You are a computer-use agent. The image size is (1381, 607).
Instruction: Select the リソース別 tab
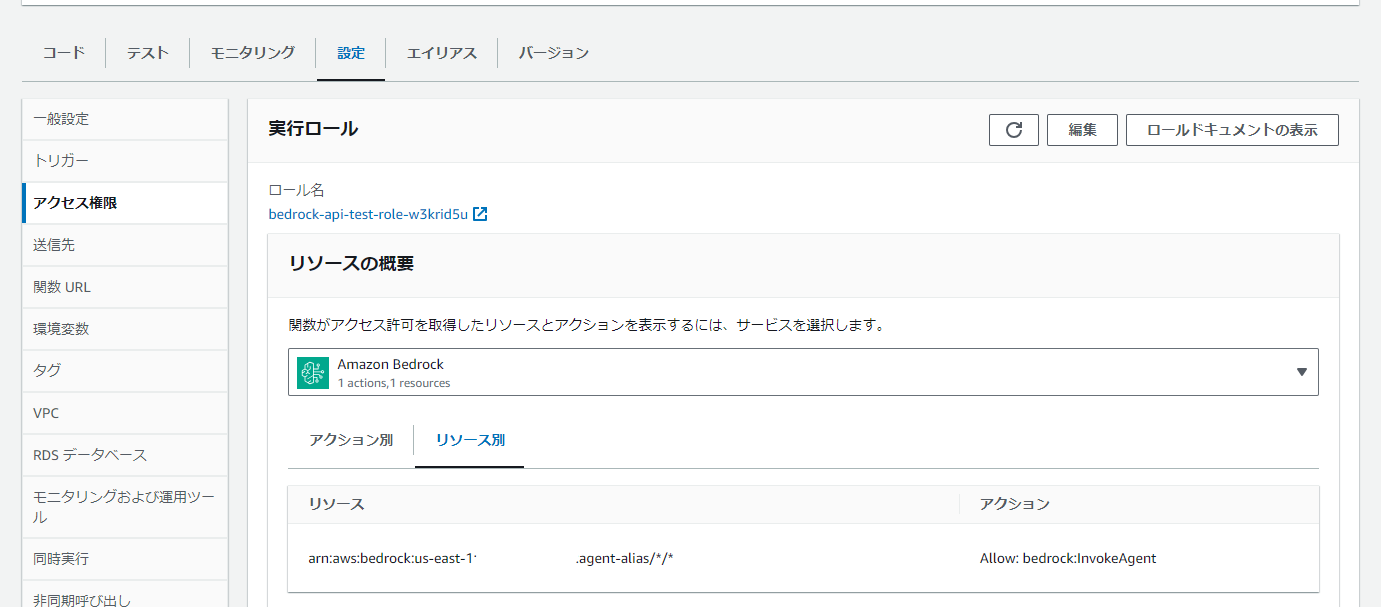(469, 440)
